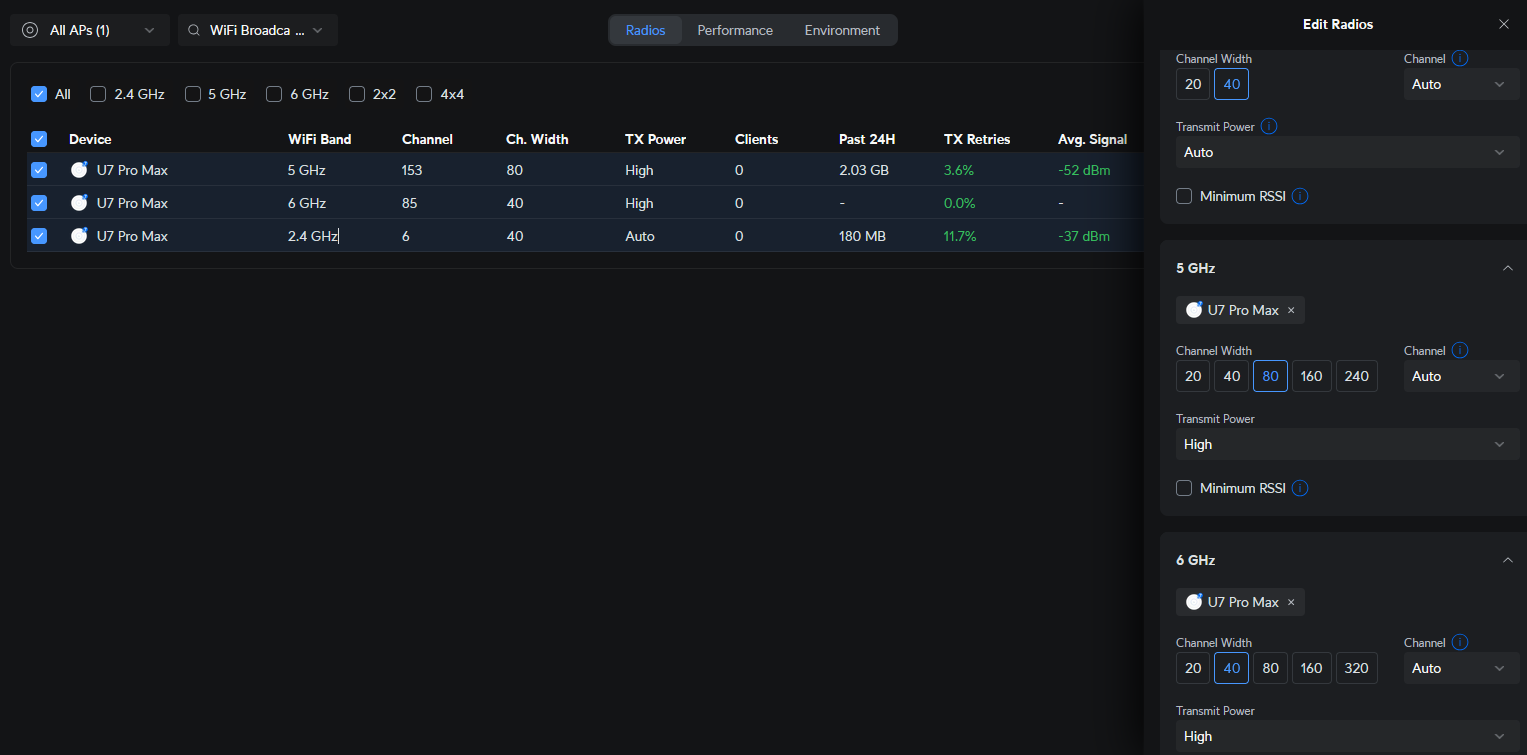Sort table by WiFi Band column
Viewport: 1527px width, 755px height.
pyautogui.click(x=320, y=139)
